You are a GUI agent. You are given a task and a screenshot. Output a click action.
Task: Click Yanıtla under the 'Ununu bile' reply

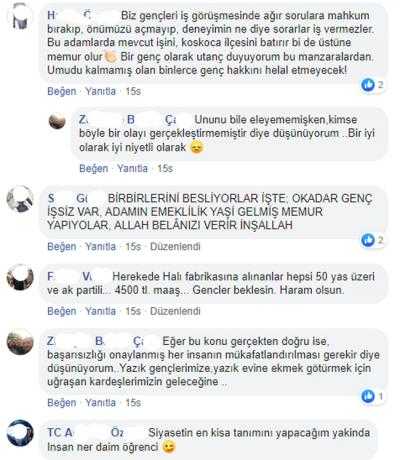tap(132, 168)
